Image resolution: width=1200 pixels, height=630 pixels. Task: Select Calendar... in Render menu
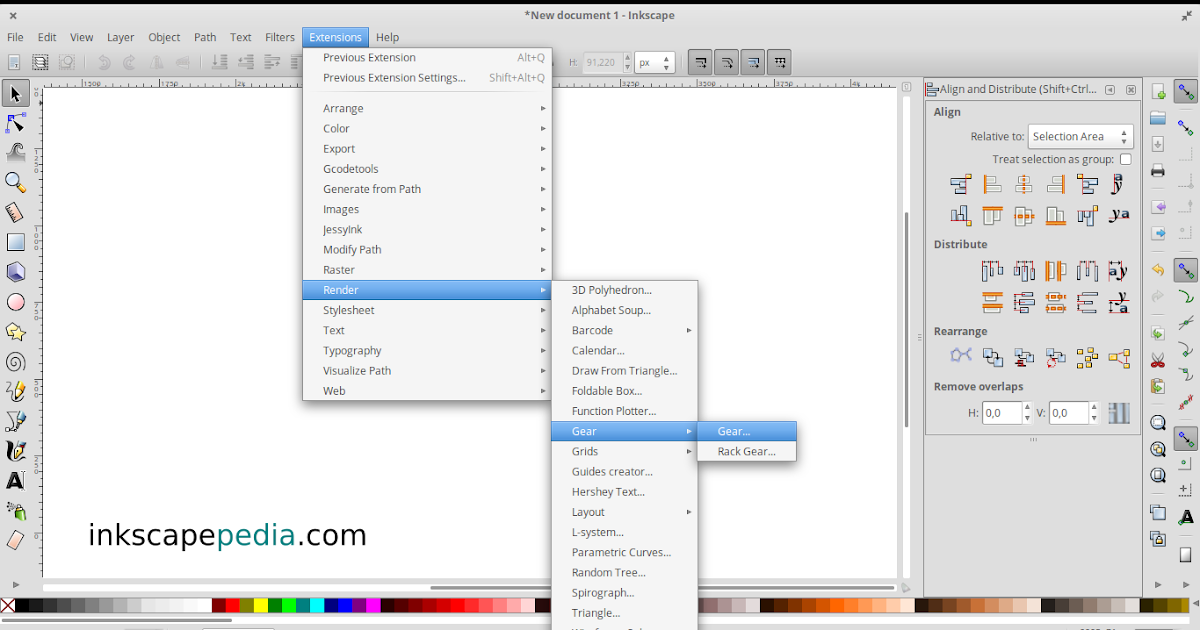(x=624, y=350)
